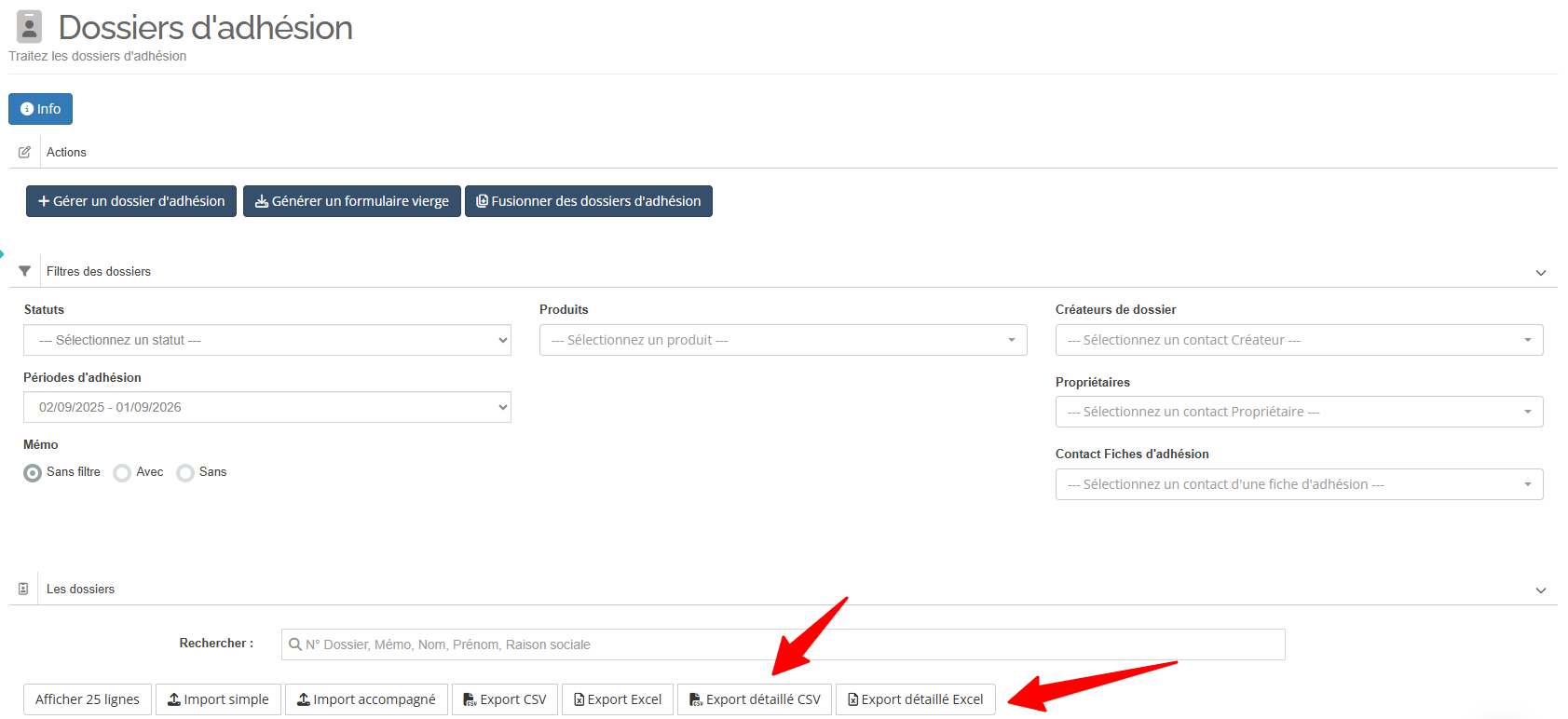Image resolution: width=1568 pixels, height=719 pixels.
Task: Export the list using Export CSV
Action: click(505, 699)
